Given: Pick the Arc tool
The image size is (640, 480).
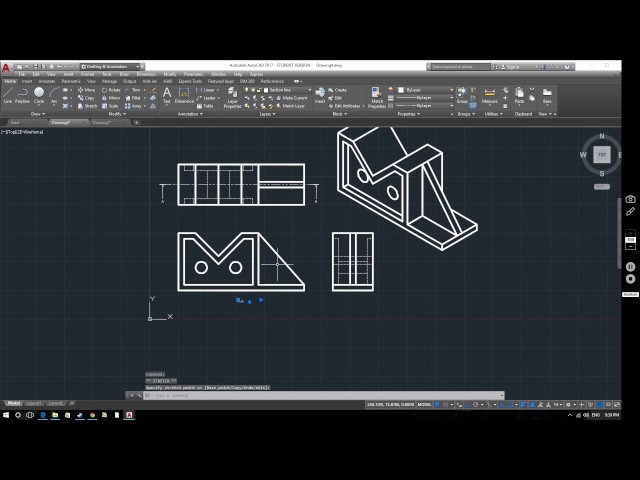Looking at the screenshot, I should coord(54,96).
